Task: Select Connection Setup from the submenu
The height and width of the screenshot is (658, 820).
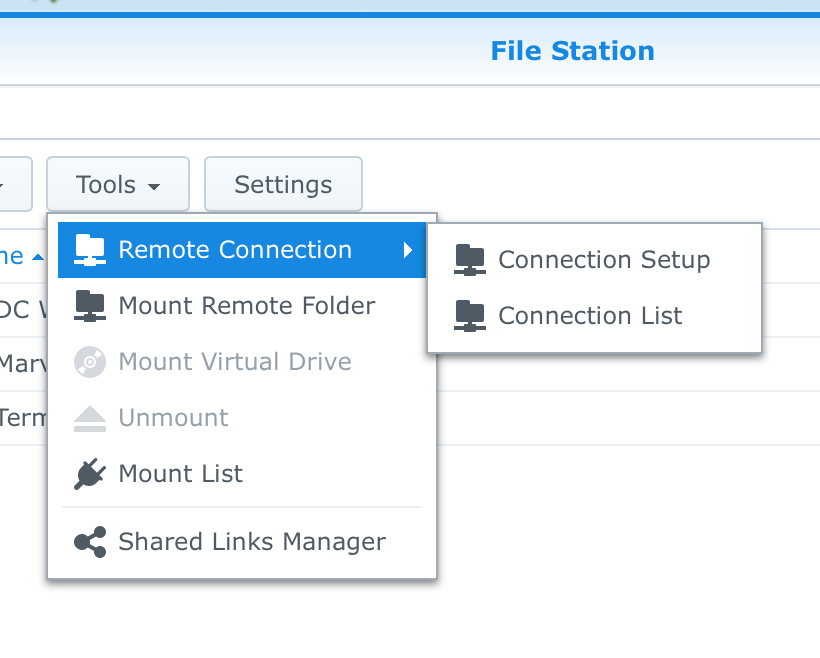Action: [604, 260]
